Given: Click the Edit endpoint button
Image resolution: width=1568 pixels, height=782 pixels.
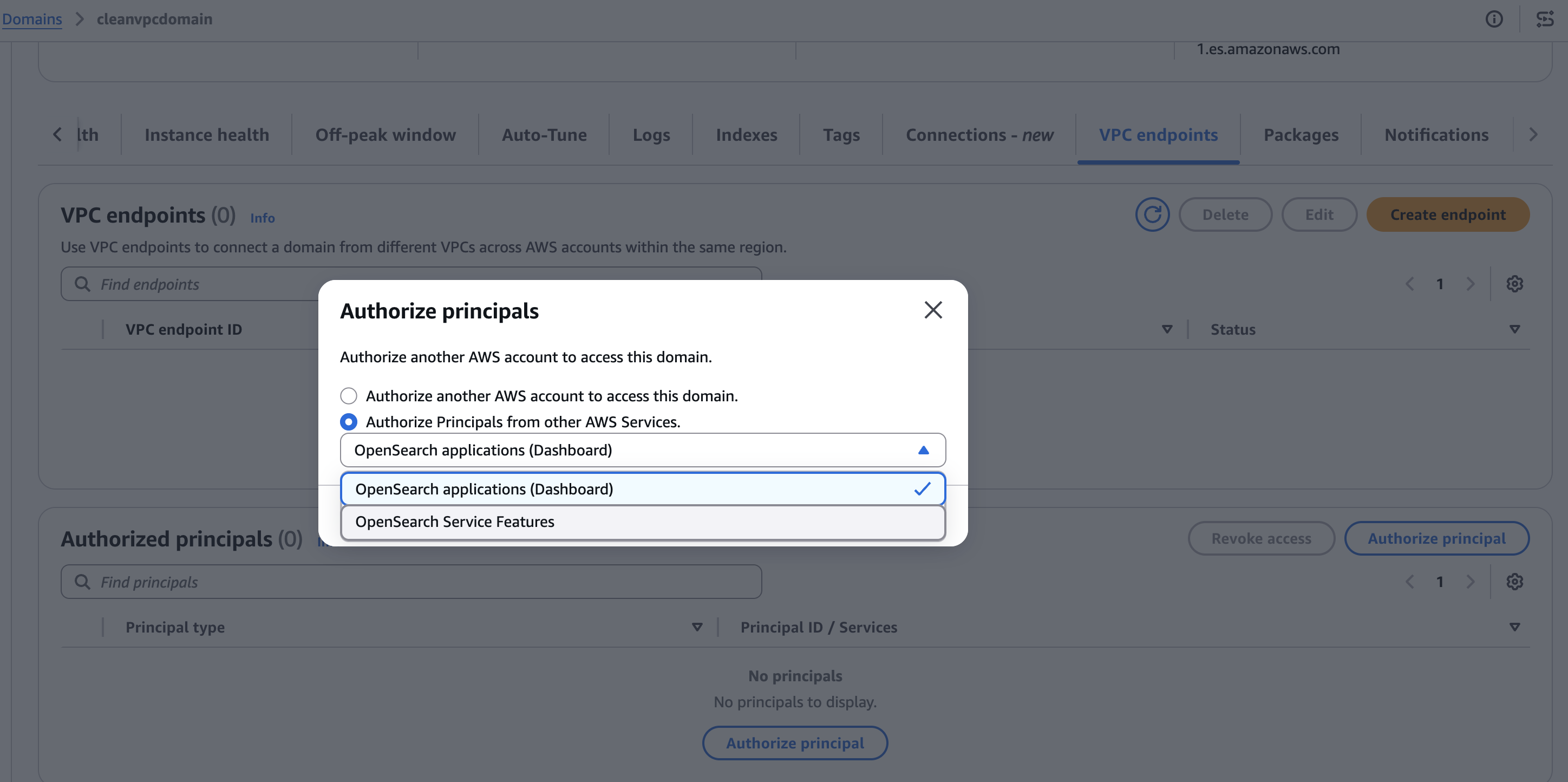Looking at the screenshot, I should pyautogui.click(x=1319, y=214).
